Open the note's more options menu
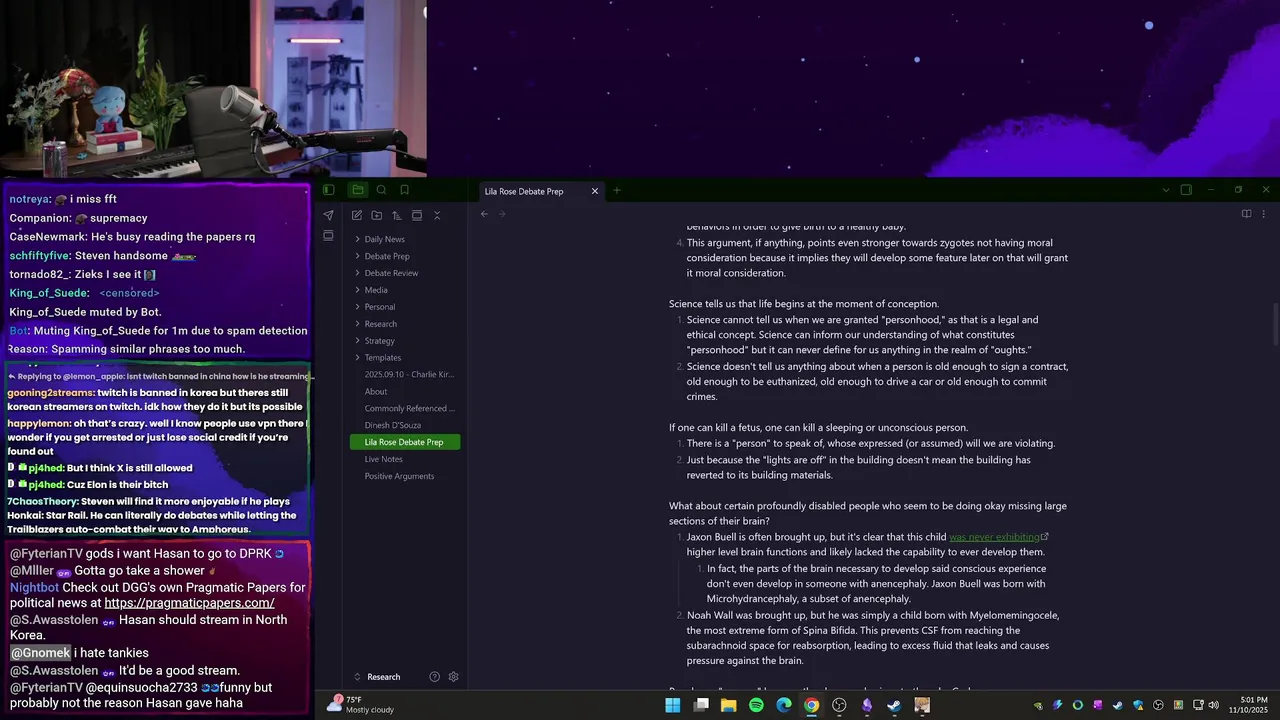 click(1263, 214)
